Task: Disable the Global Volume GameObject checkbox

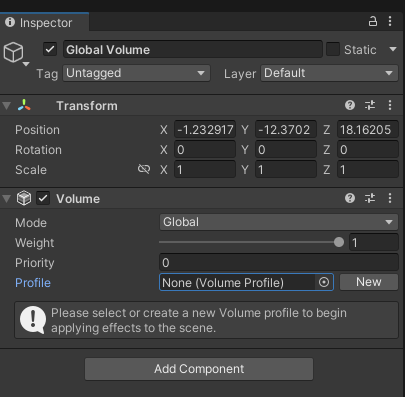Action: [x=50, y=49]
